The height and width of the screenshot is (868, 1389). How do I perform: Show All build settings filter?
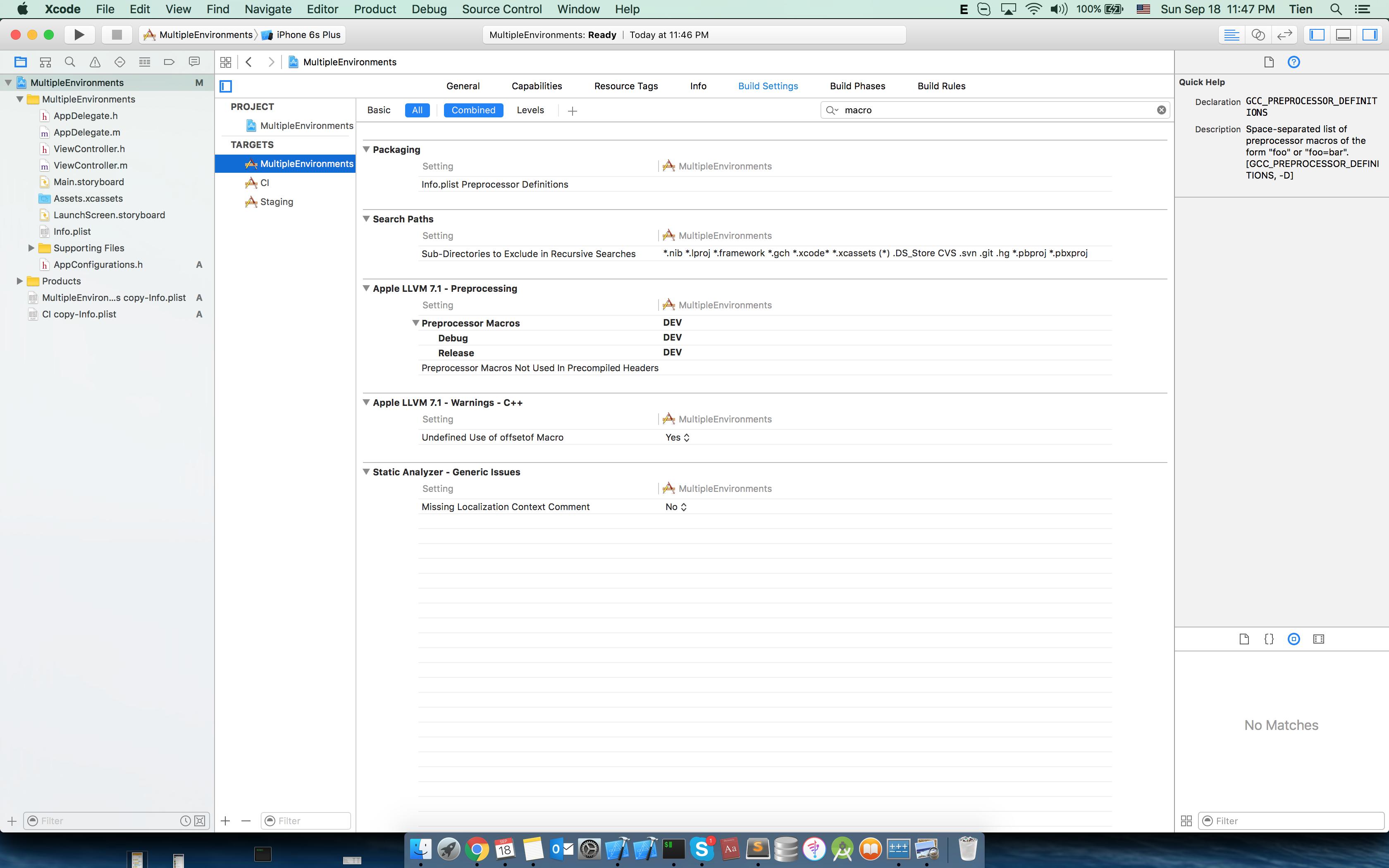point(417,110)
